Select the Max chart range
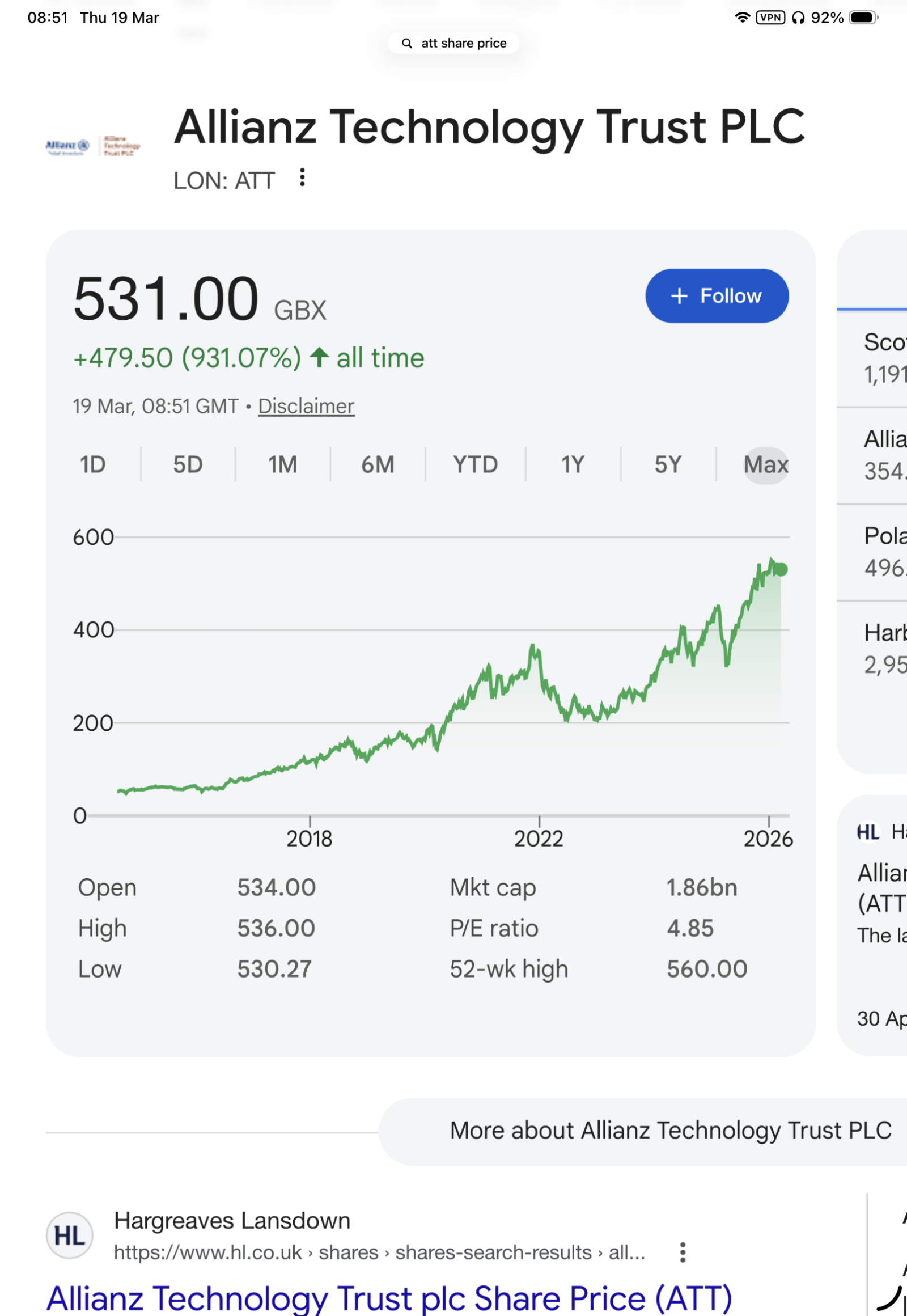 point(765,464)
